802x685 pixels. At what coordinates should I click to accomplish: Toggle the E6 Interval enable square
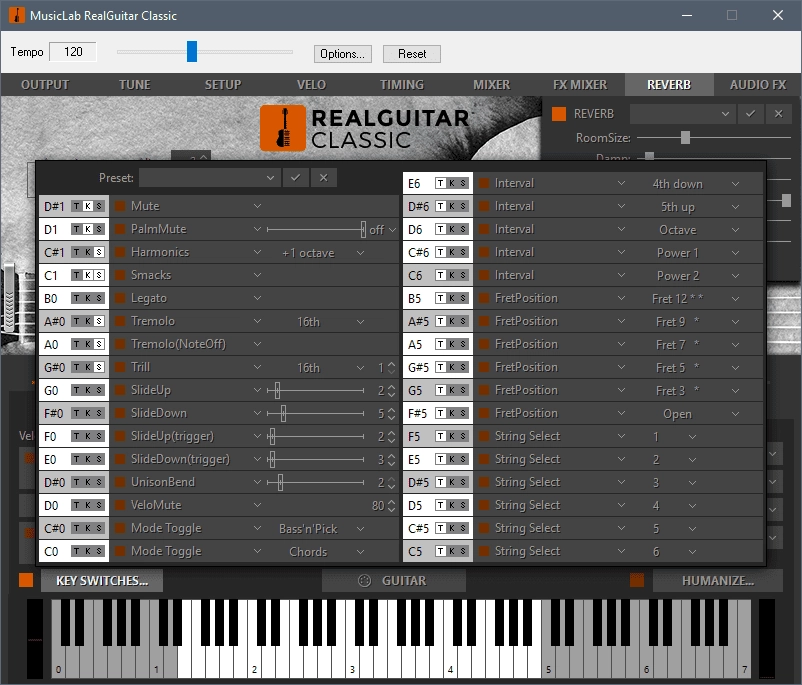click(484, 183)
